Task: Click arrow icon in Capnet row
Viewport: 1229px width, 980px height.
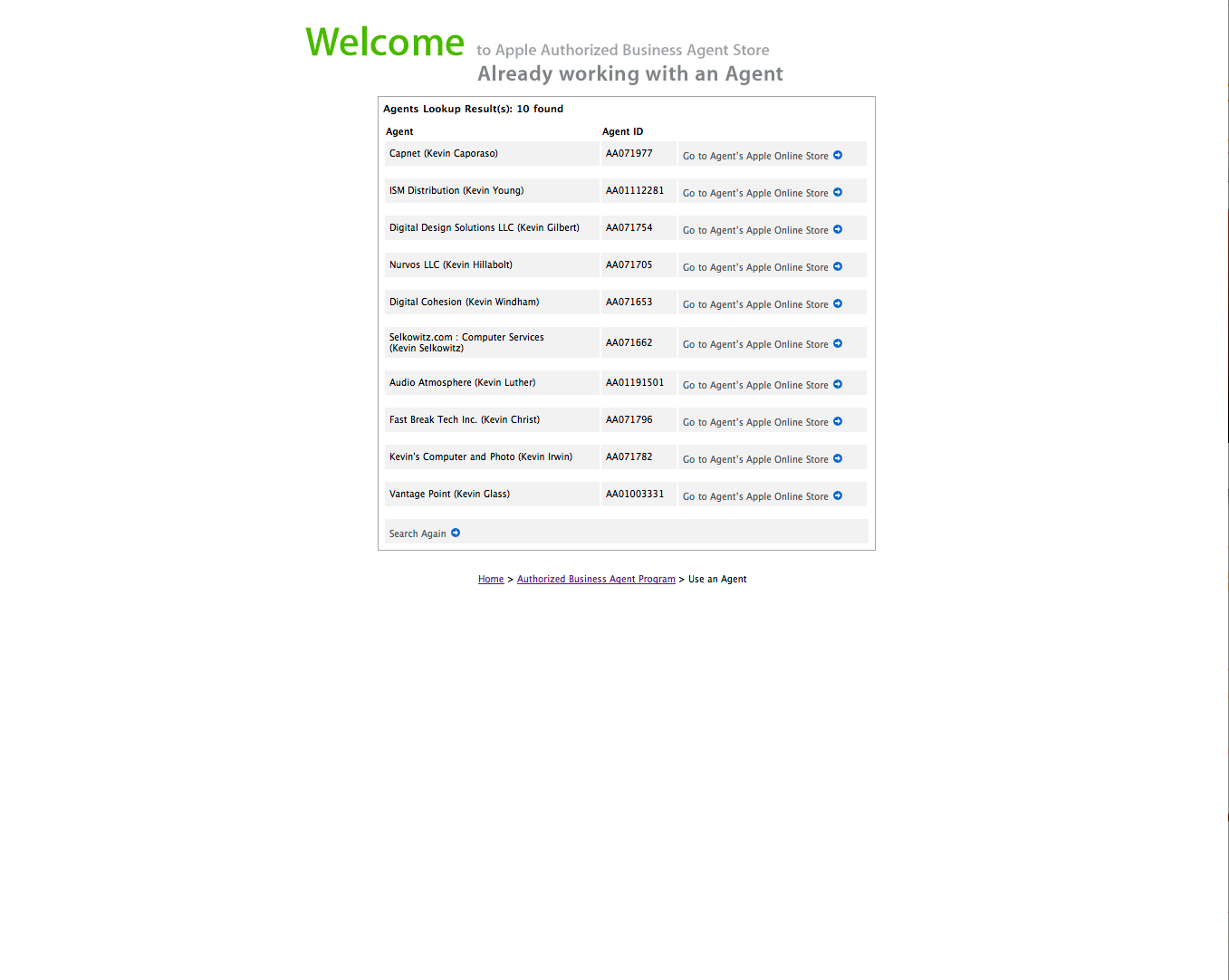Action: click(838, 155)
